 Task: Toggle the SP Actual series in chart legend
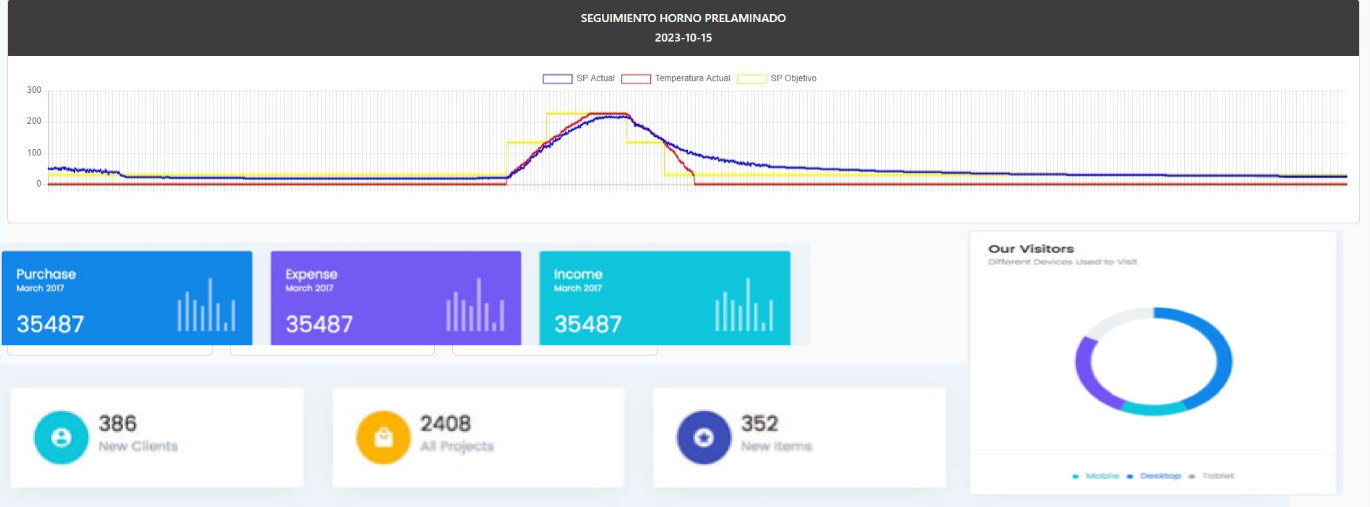pyautogui.click(x=579, y=78)
